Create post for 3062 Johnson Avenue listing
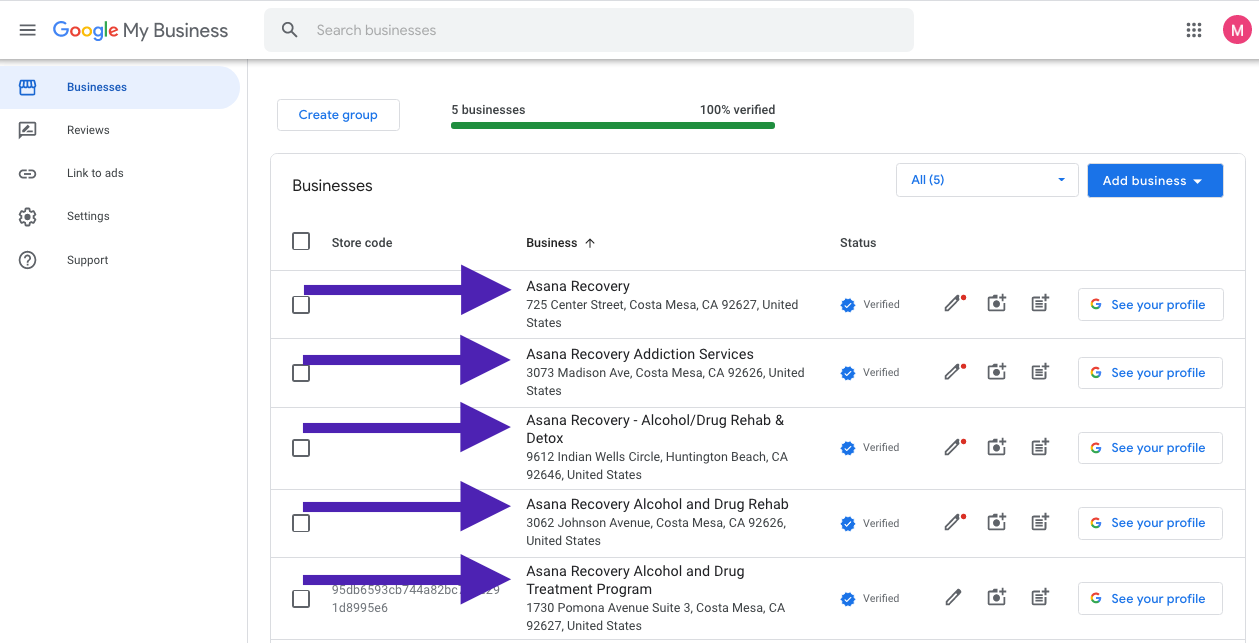Image resolution: width=1259 pixels, height=643 pixels. [1040, 522]
